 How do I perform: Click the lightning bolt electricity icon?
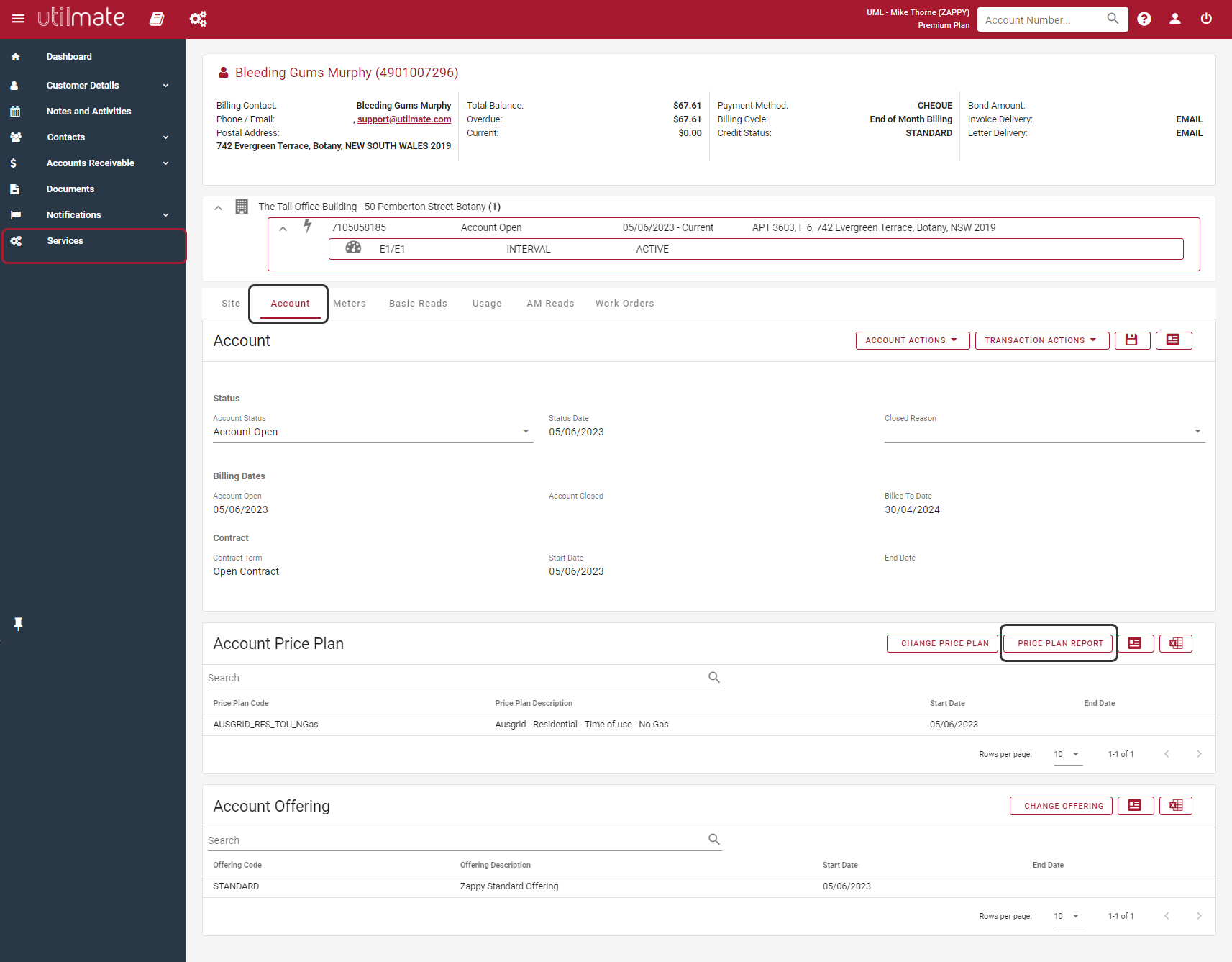point(308,226)
